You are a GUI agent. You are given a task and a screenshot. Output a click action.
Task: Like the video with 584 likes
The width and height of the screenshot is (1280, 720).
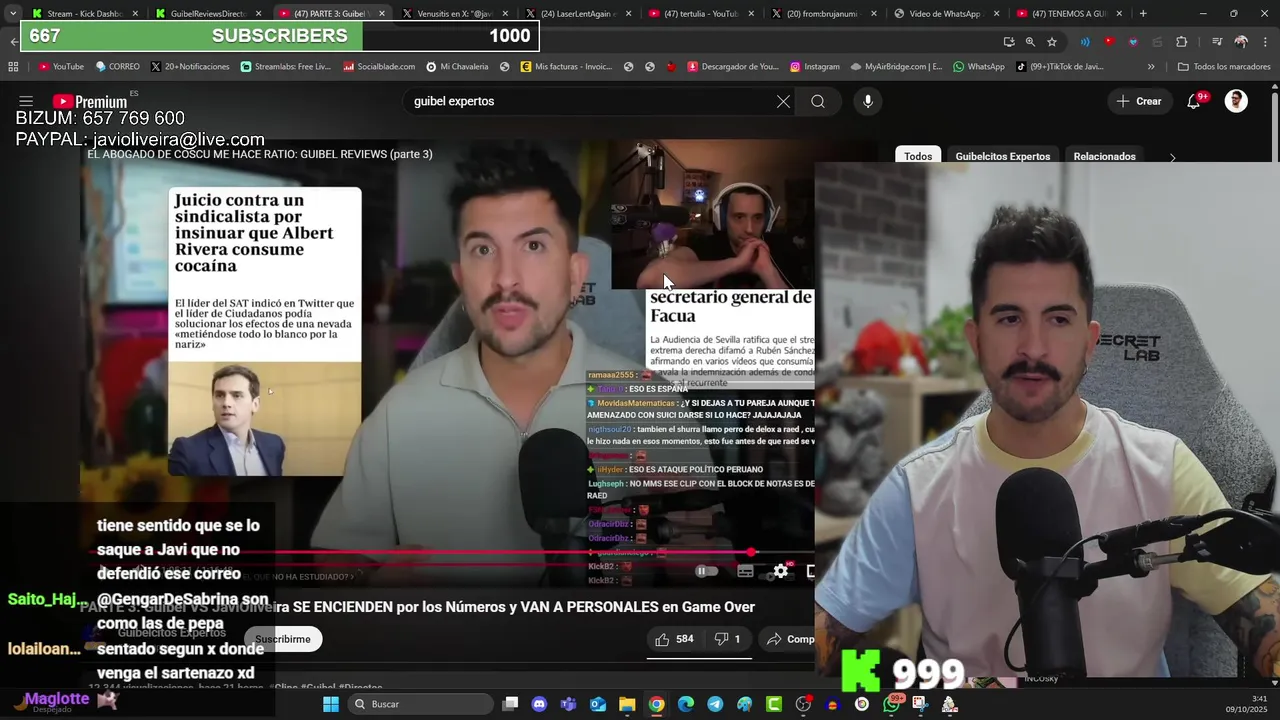click(x=674, y=639)
